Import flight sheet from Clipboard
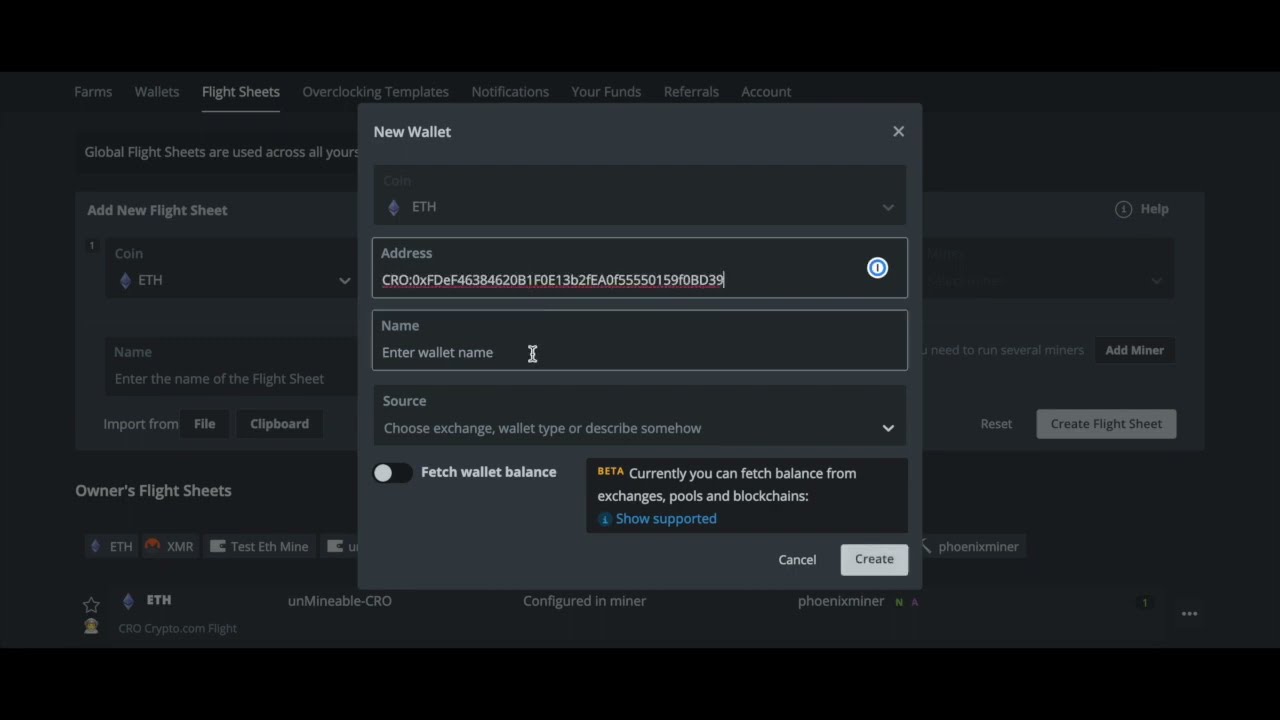 coord(279,424)
